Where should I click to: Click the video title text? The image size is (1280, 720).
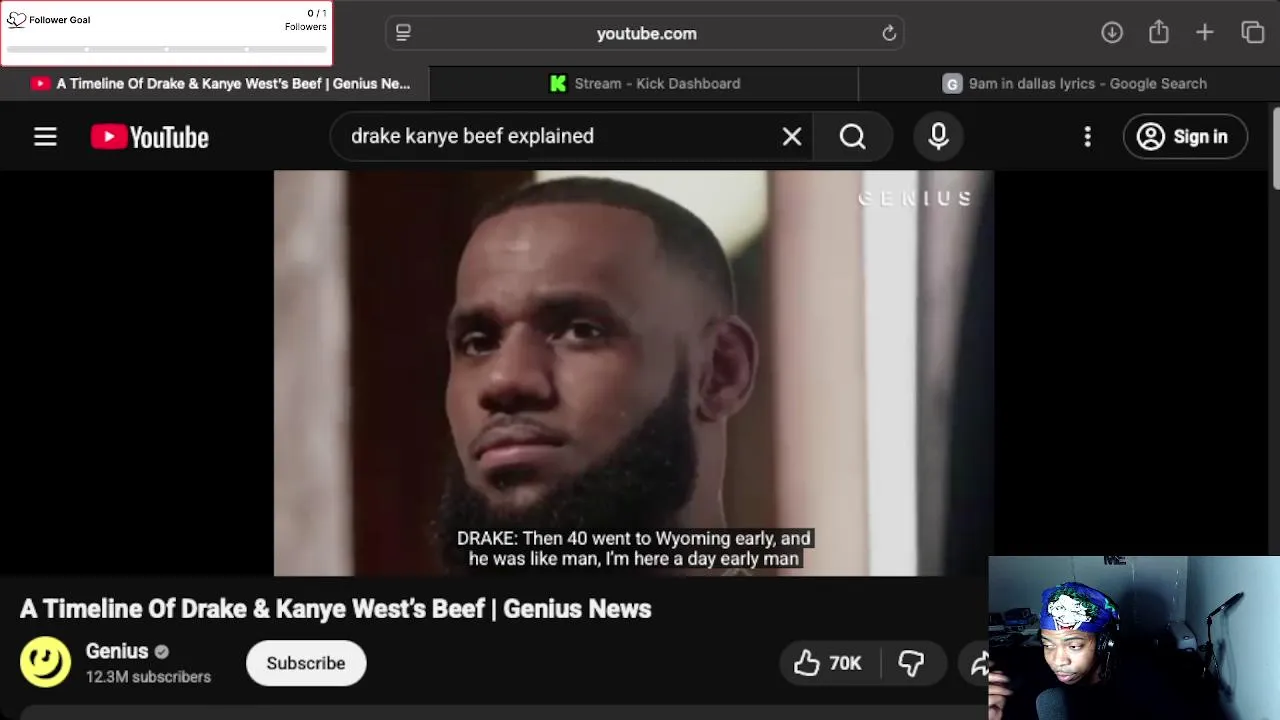pos(336,609)
